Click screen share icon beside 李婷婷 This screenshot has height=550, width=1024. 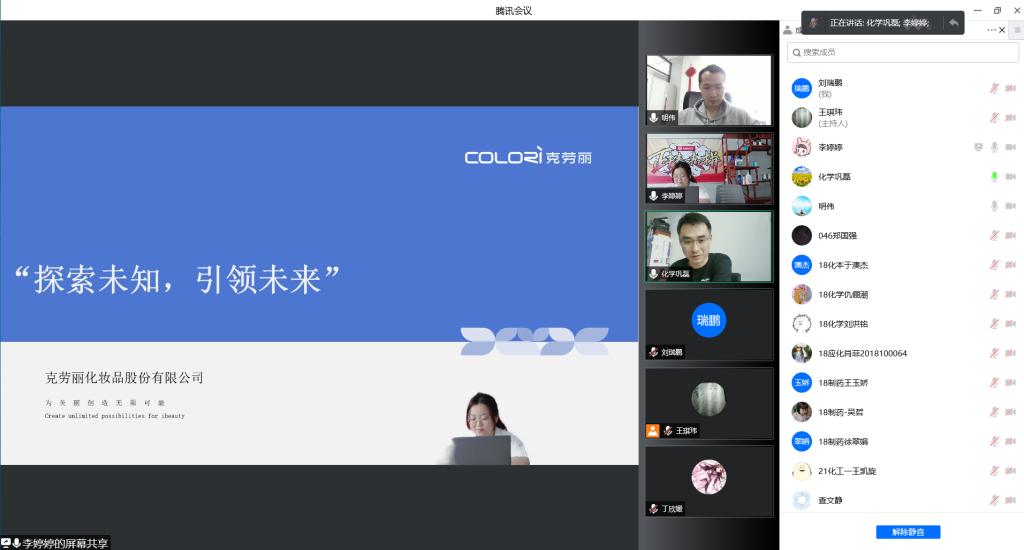[979, 147]
